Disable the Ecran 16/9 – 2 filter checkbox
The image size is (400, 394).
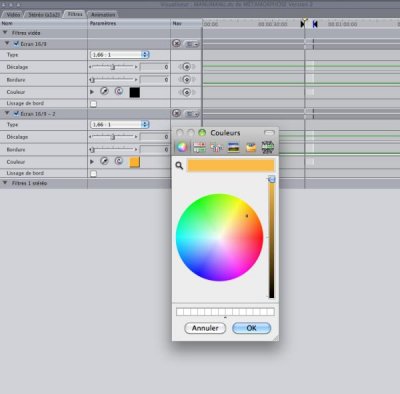[16, 113]
